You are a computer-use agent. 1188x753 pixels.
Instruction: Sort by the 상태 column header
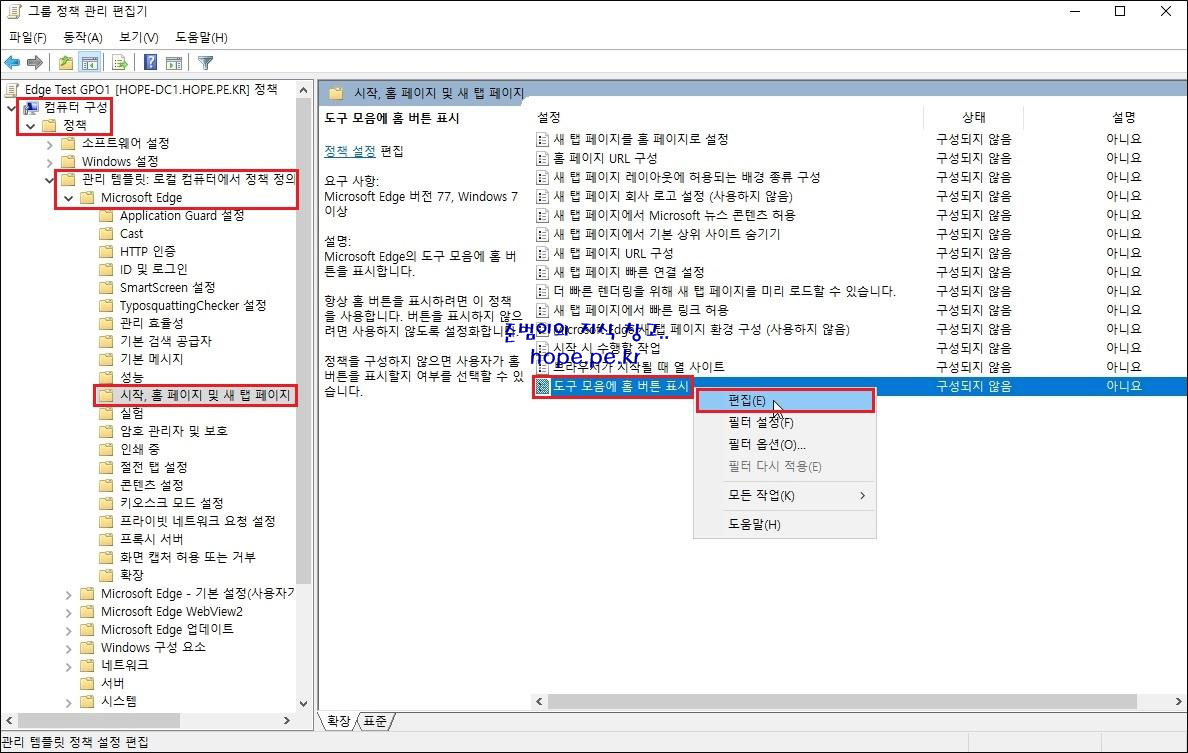[x=974, y=117]
